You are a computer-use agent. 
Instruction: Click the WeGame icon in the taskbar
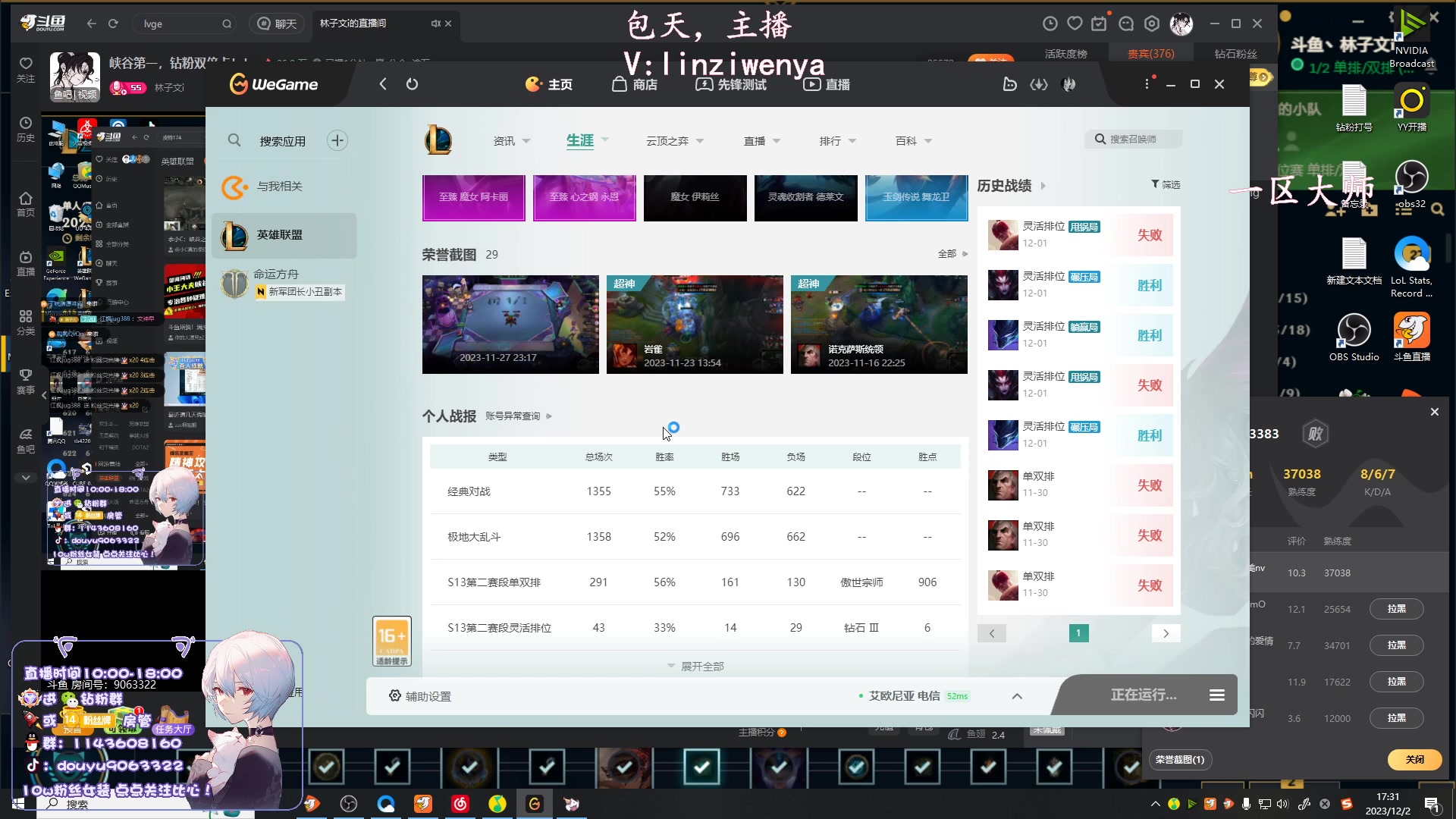[535, 804]
